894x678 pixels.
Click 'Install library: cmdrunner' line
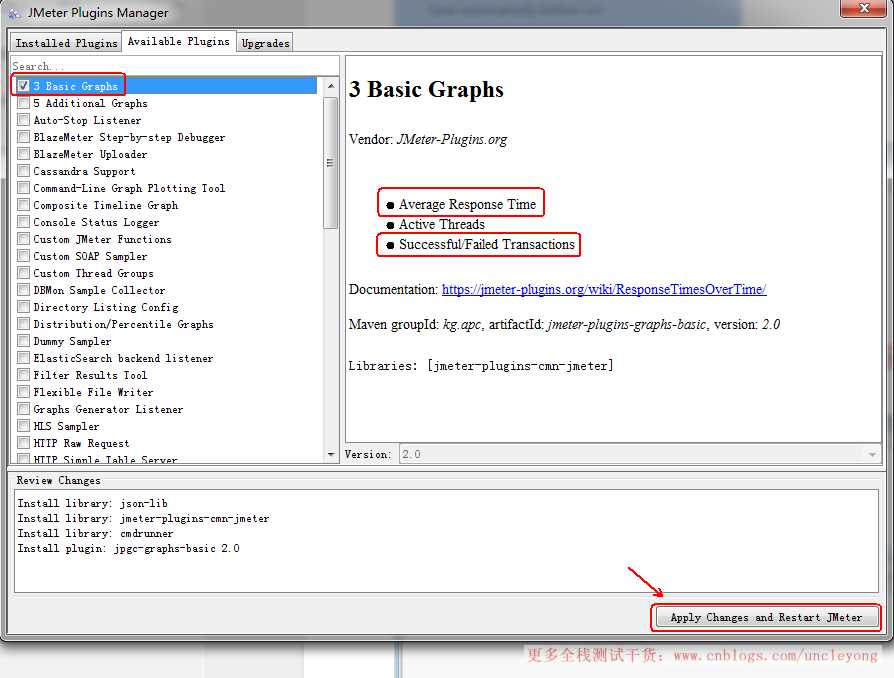point(95,533)
